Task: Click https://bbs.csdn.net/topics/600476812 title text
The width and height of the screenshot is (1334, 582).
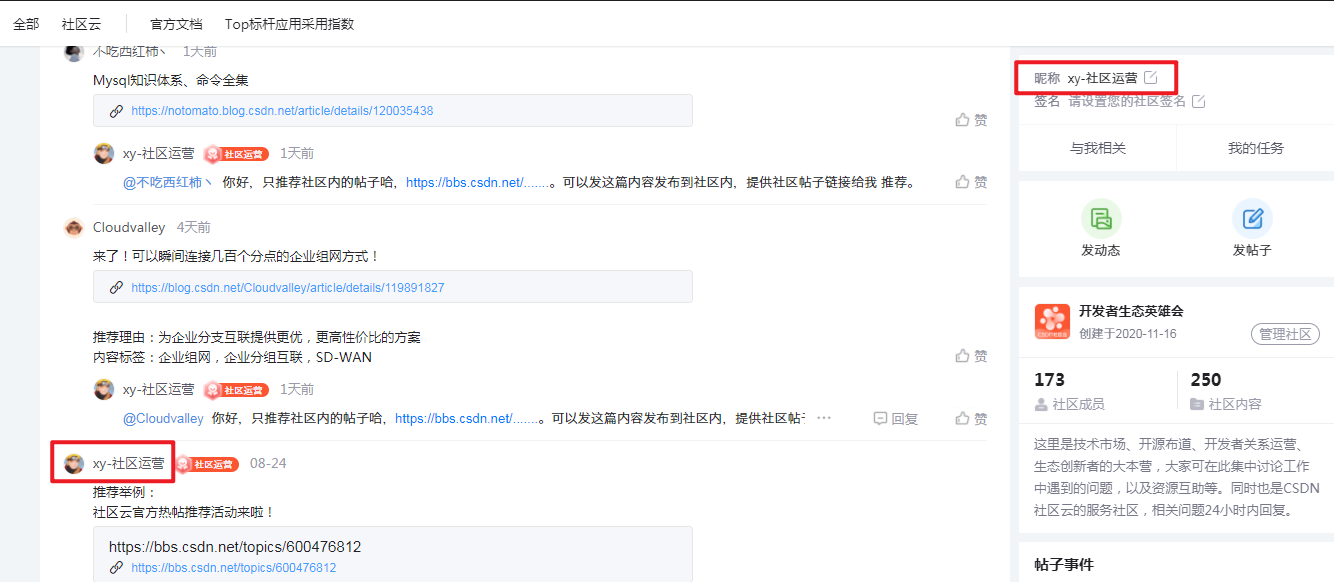Action: pos(235,547)
